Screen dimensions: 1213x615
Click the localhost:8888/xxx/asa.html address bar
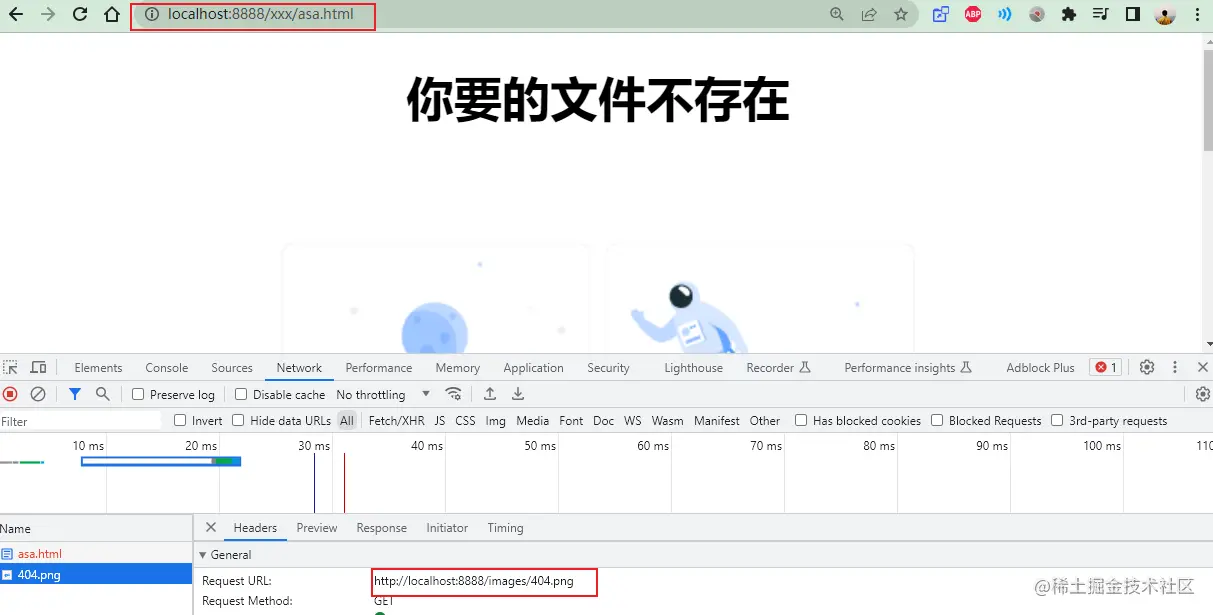[x=260, y=15]
